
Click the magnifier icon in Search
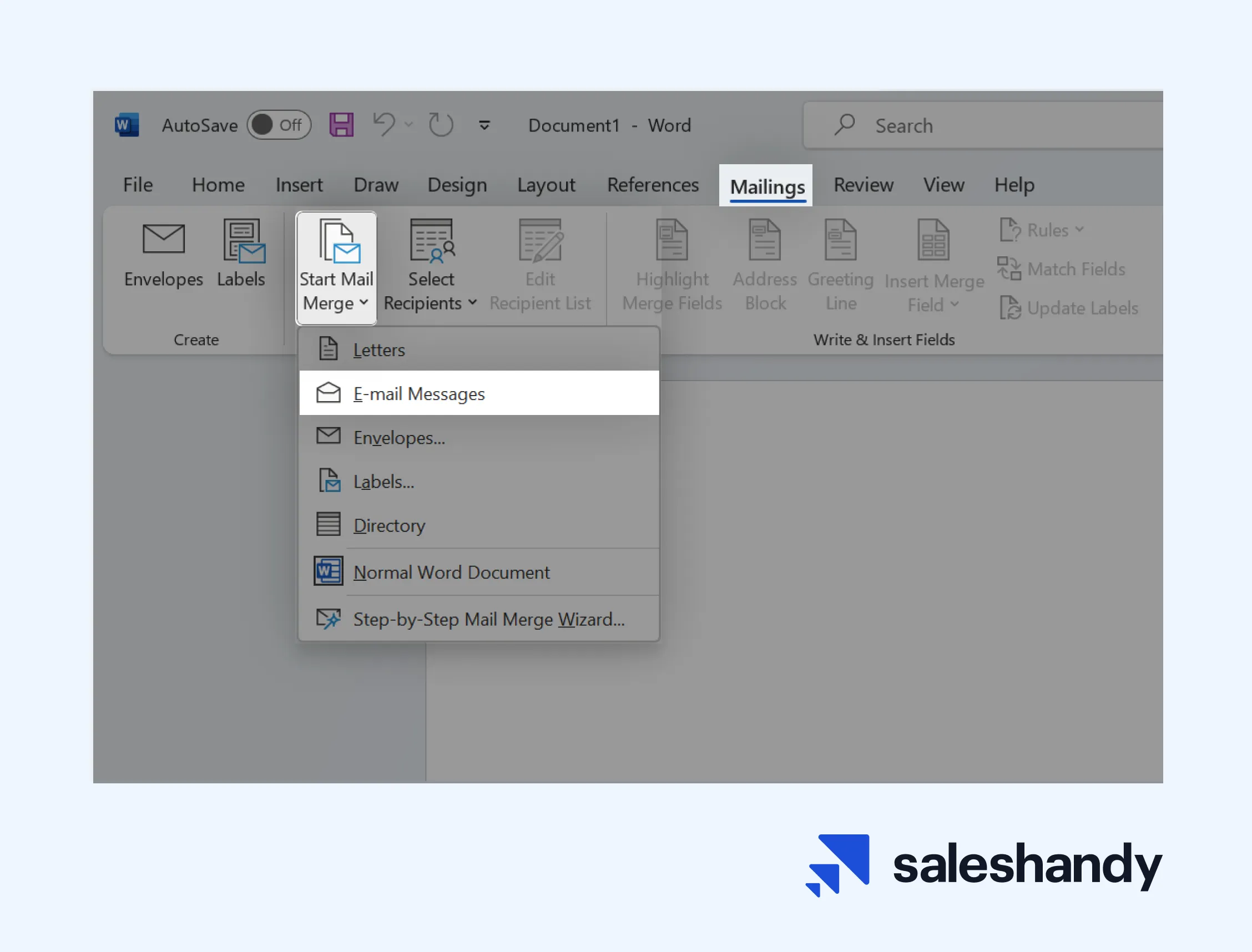[845, 125]
